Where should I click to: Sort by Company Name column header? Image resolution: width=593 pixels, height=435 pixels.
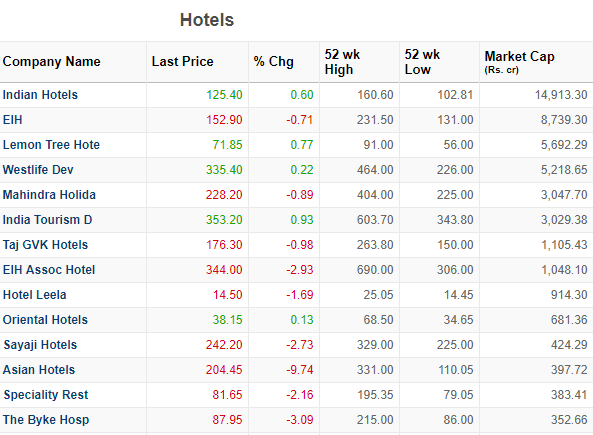tap(51, 61)
